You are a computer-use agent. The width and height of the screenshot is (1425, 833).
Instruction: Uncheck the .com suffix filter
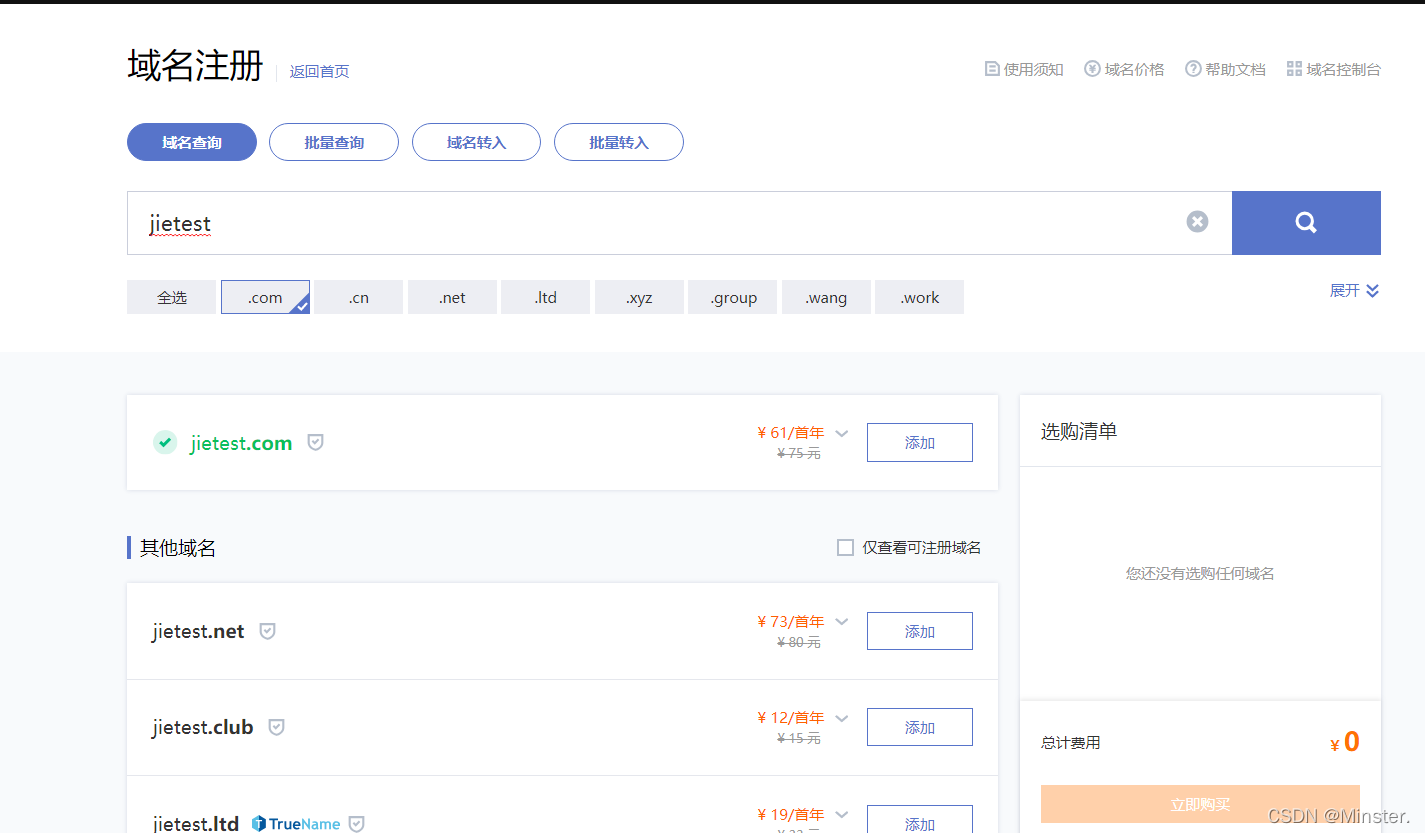pyautogui.click(x=265, y=297)
